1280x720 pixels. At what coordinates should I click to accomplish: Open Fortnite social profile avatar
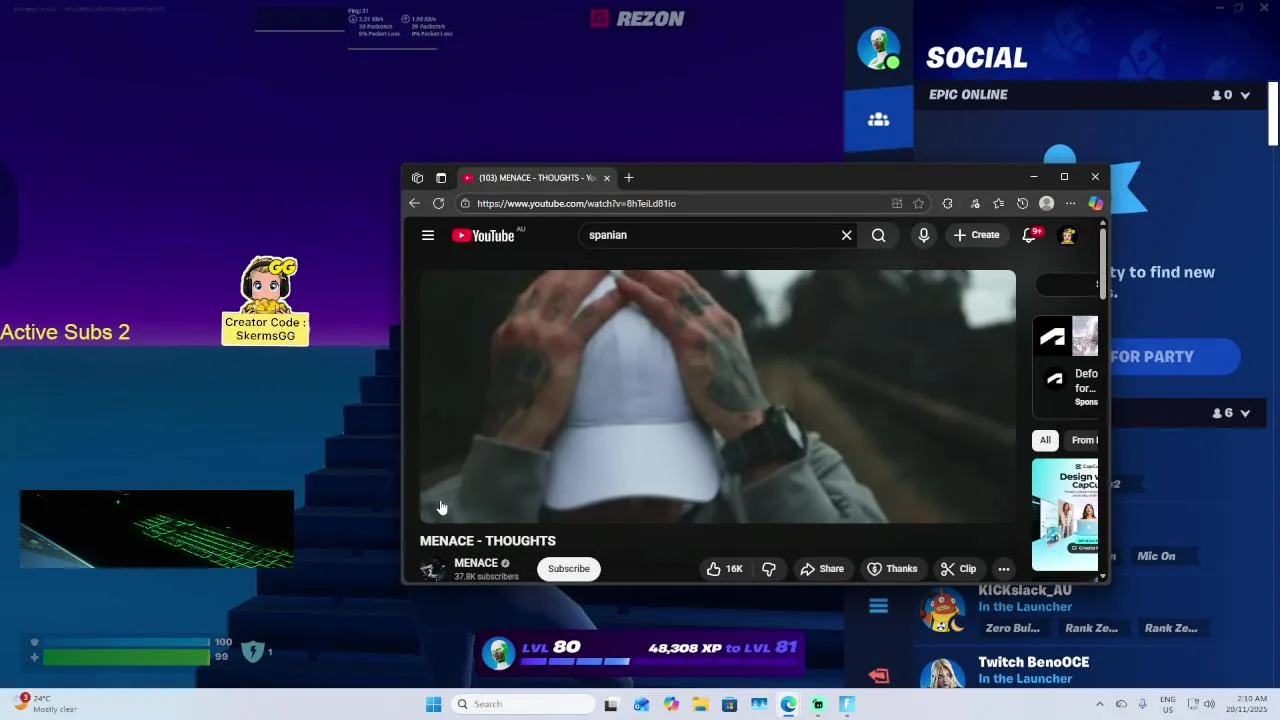[878, 49]
